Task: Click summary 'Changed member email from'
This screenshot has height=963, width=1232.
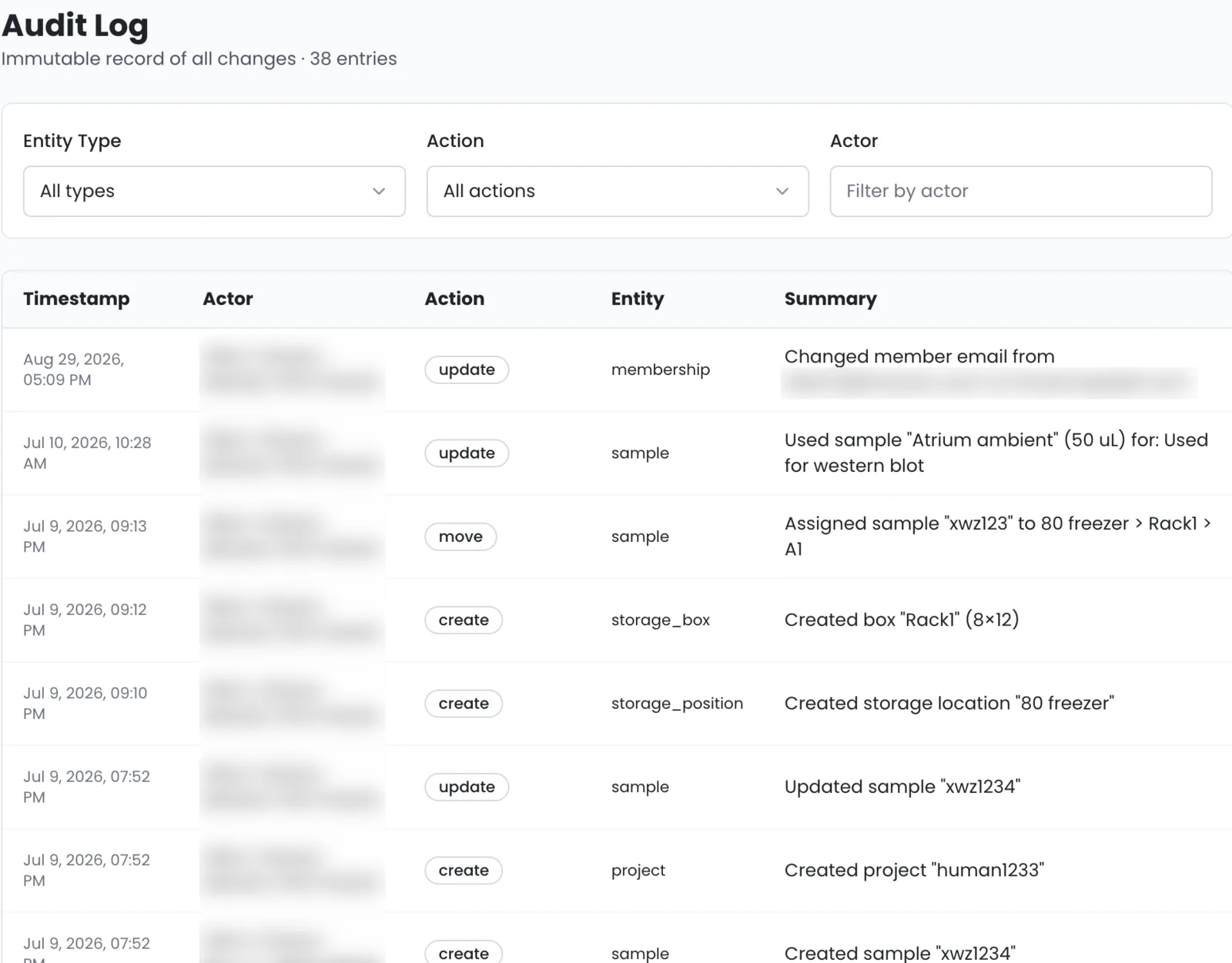Action: (919, 356)
